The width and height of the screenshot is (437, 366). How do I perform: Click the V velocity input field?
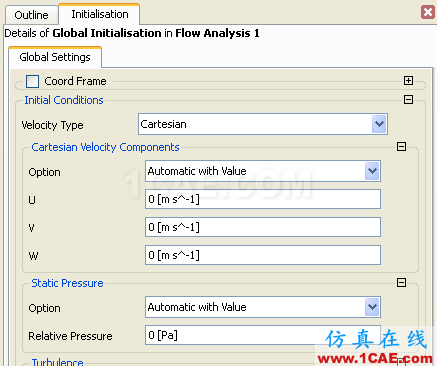coord(263,227)
